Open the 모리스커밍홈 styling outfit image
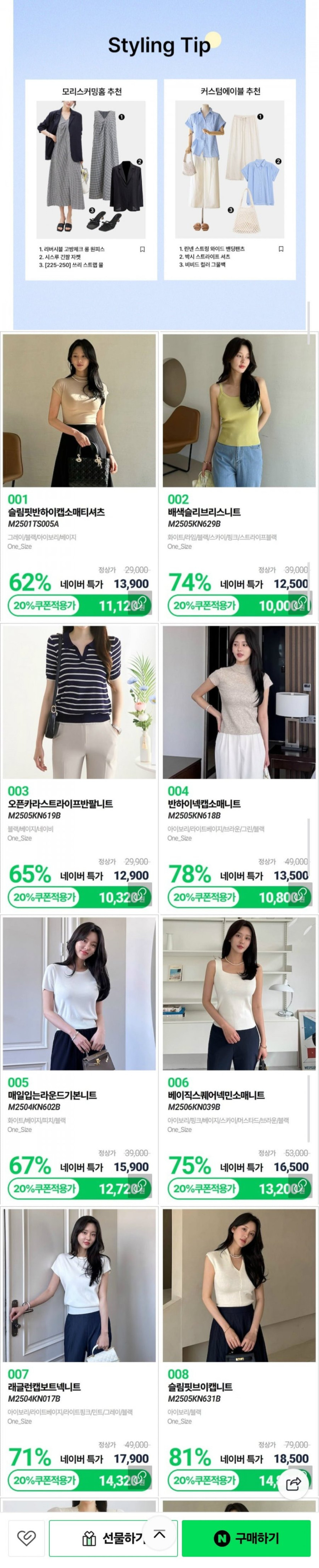The width and height of the screenshot is (319, 1568). click(x=91, y=170)
